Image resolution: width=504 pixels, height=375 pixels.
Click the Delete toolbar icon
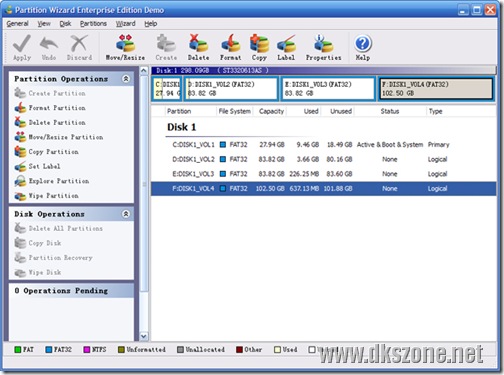[198, 43]
